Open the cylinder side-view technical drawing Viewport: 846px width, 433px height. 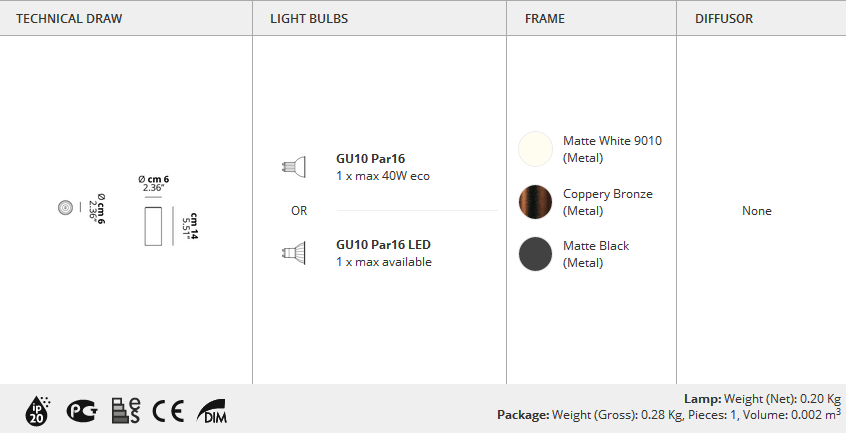(x=154, y=224)
